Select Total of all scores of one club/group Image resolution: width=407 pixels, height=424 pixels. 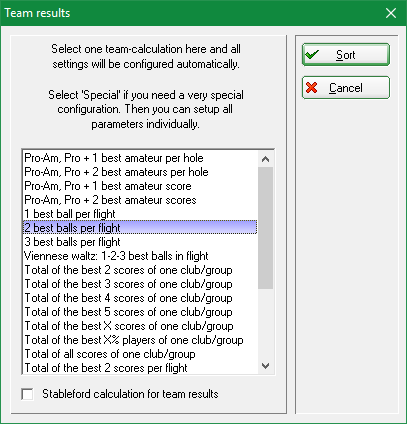tap(140, 354)
